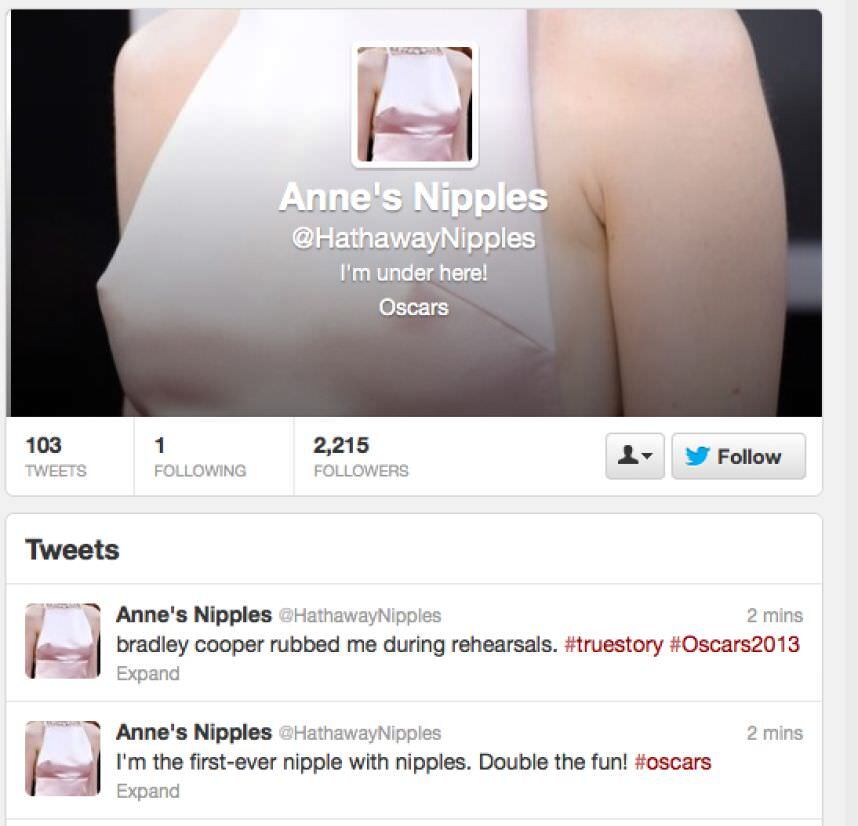Viewport: 858px width, 826px height.
Task: Open the 2,215 Followers list
Action: pyautogui.click(x=361, y=457)
